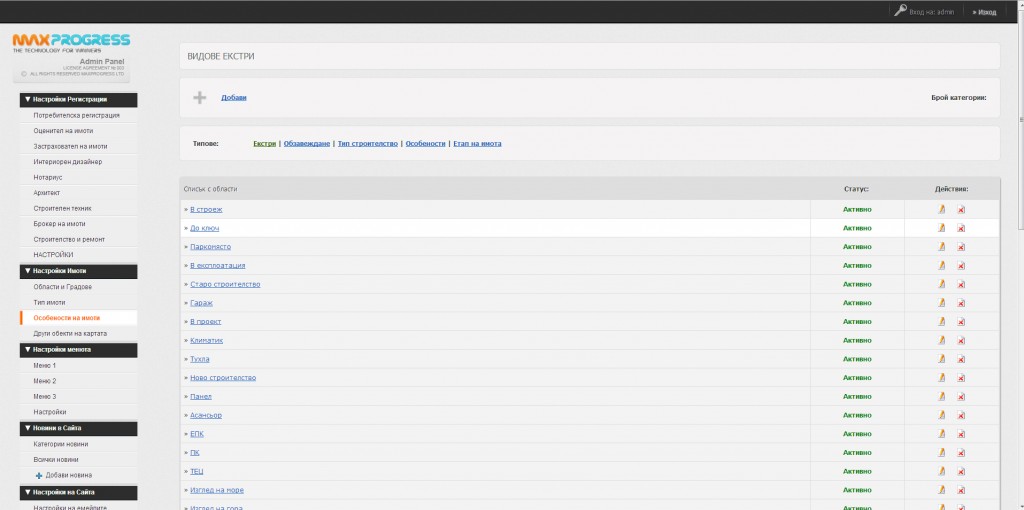Delete the 'Старо строителство' row
The width and height of the screenshot is (1024, 510).
(x=961, y=285)
